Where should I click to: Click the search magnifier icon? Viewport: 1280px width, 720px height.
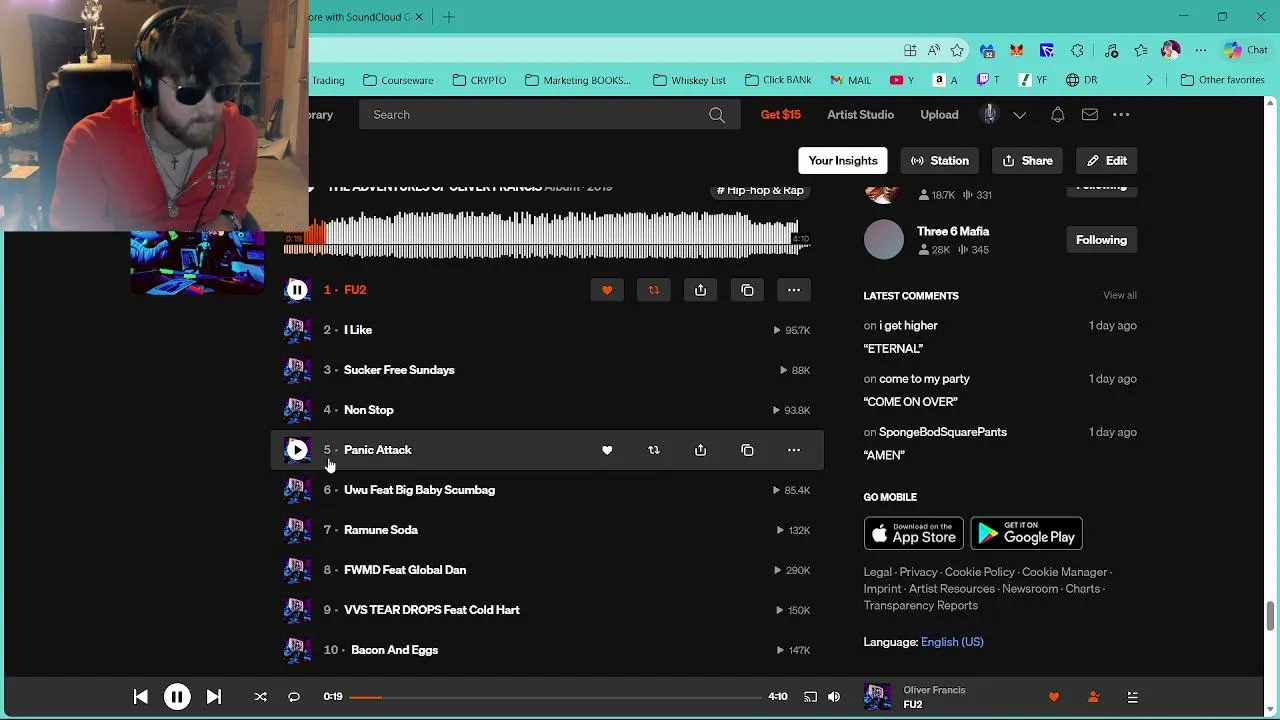point(717,115)
